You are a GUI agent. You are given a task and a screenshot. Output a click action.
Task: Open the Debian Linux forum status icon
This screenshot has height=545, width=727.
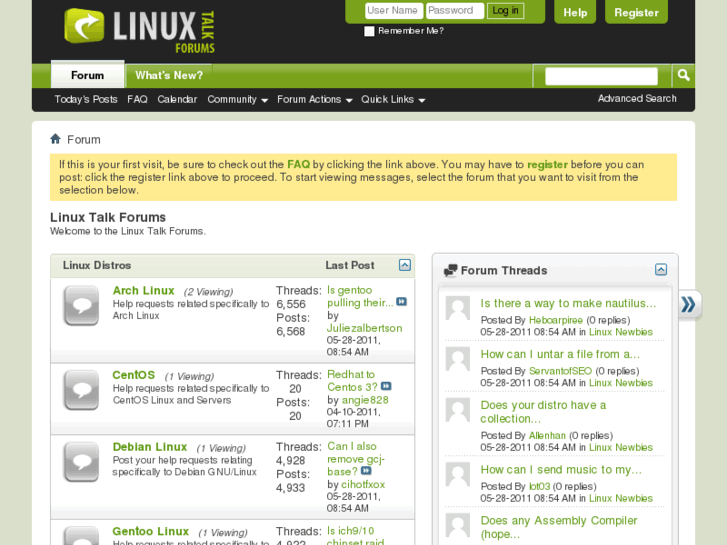(x=82, y=462)
